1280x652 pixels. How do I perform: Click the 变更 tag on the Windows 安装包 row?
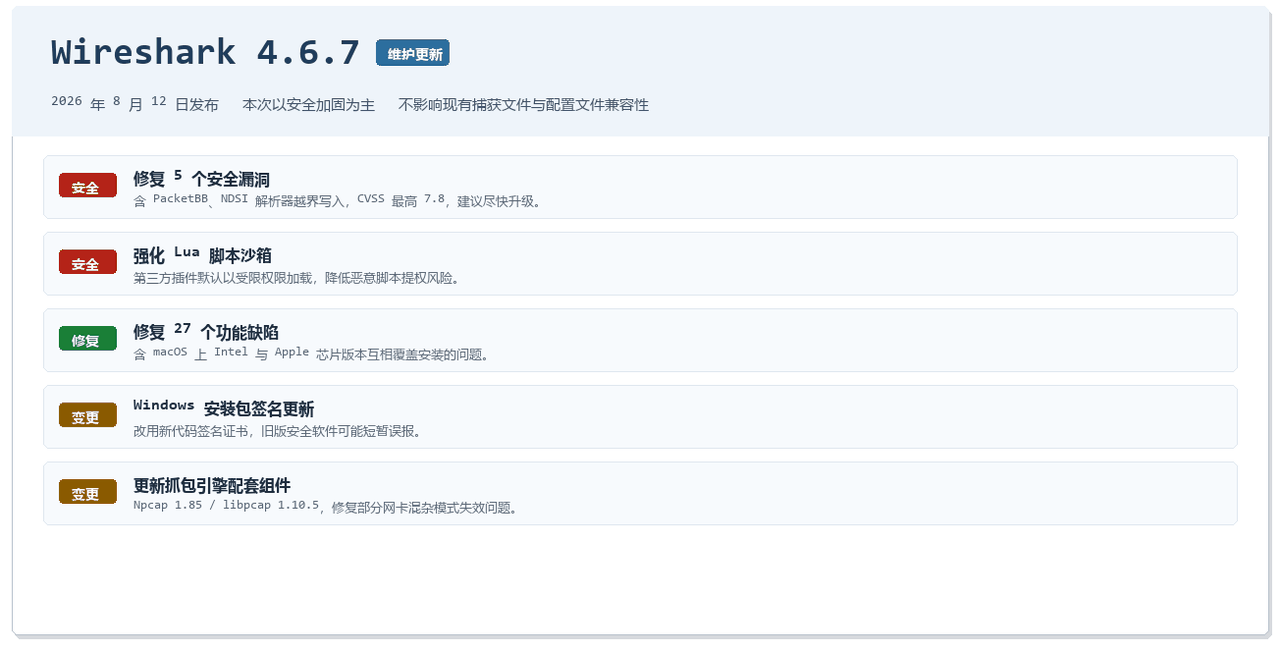88,416
